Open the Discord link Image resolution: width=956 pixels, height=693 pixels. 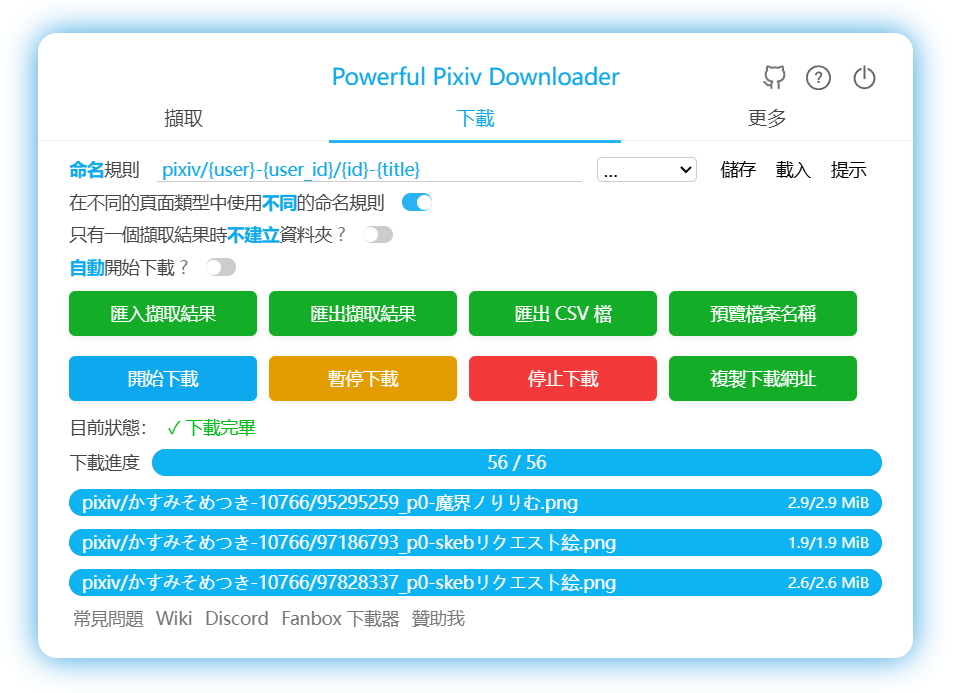(237, 619)
